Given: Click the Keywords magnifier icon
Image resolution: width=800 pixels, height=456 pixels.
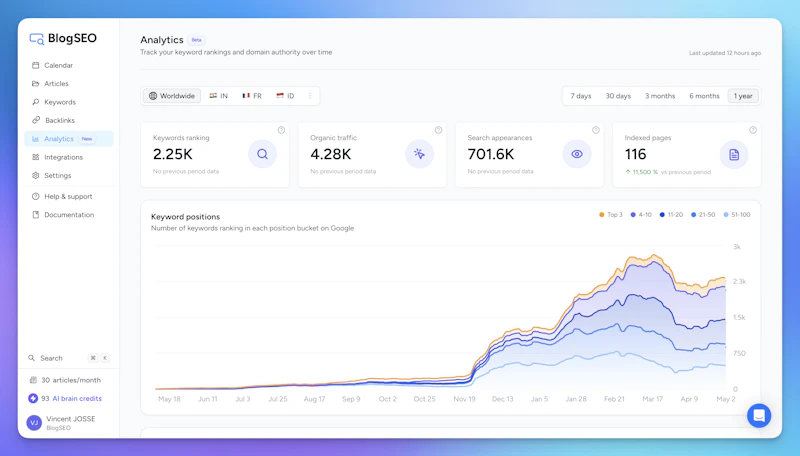Looking at the screenshot, I should click(x=35, y=102).
